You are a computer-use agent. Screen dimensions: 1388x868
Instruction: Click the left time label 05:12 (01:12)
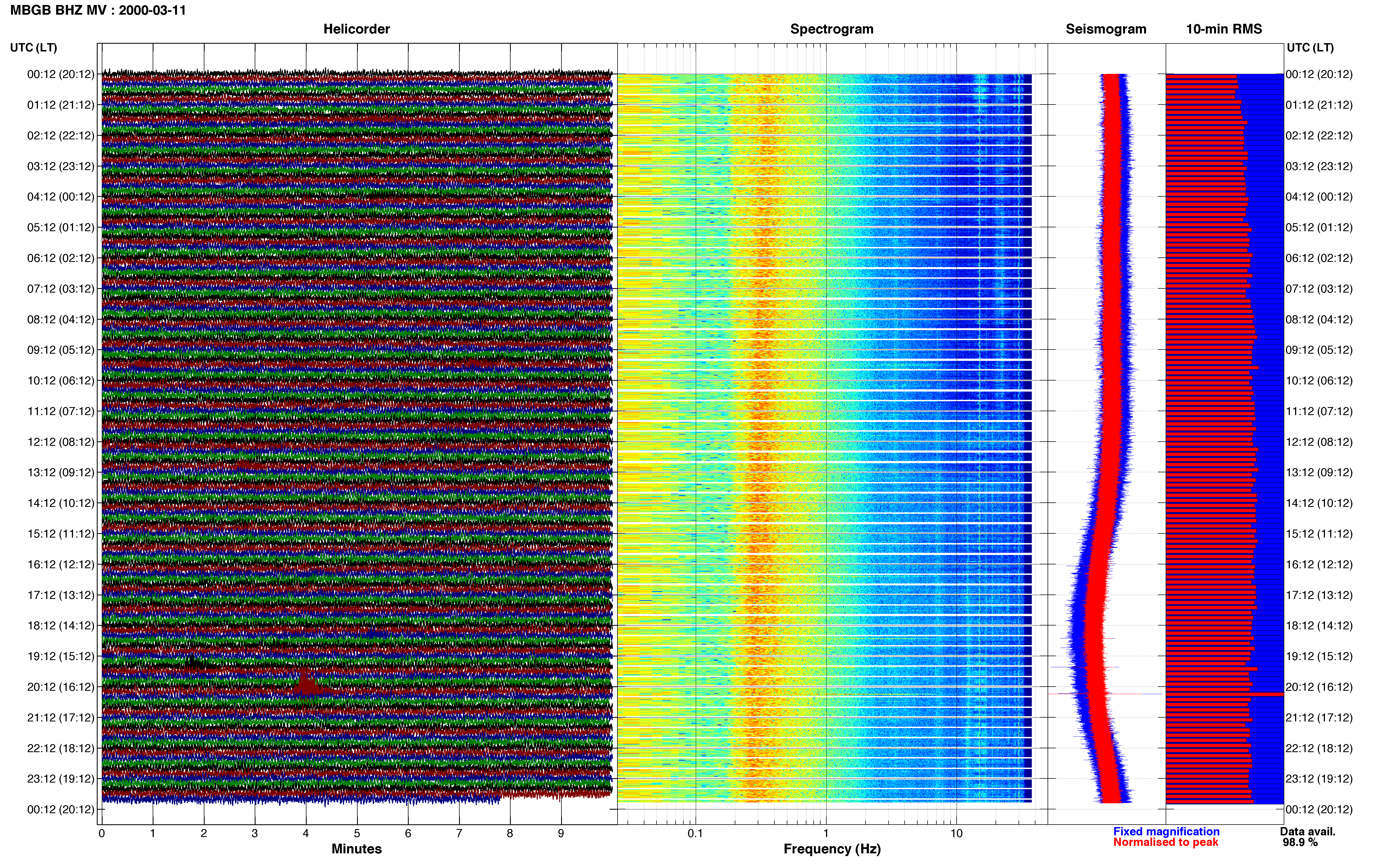(61, 227)
